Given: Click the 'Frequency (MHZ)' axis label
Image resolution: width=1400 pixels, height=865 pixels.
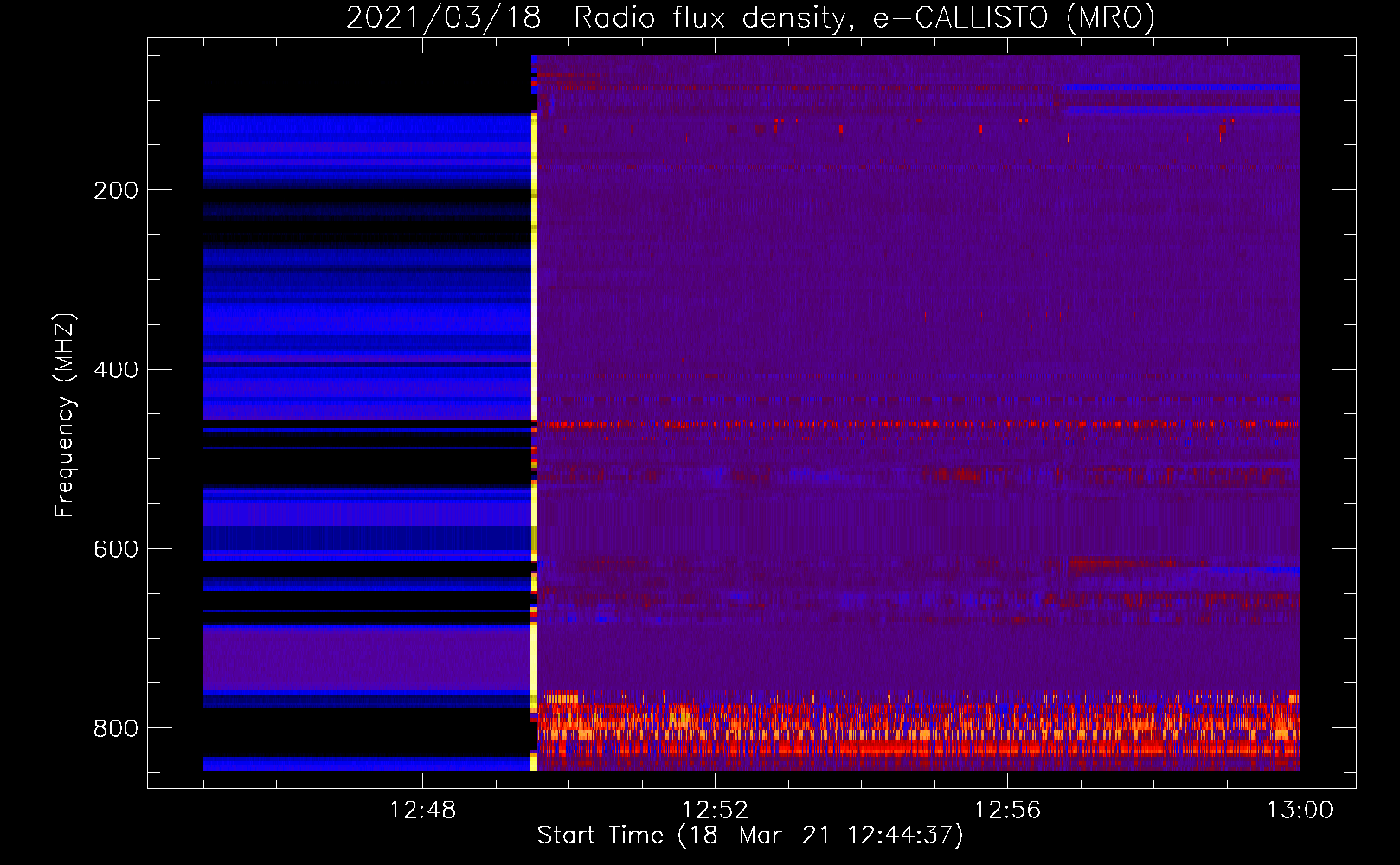Looking at the screenshot, I should [65, 414].
